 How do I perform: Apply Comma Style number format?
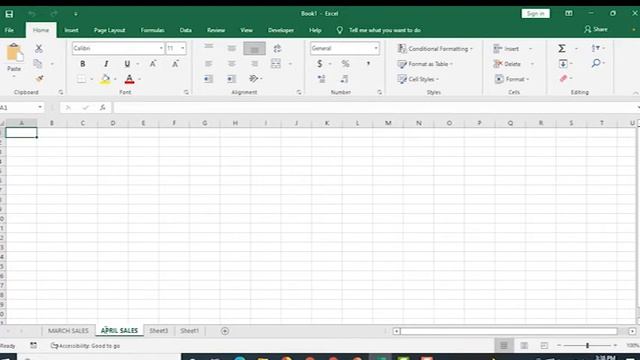click(368, 63)
